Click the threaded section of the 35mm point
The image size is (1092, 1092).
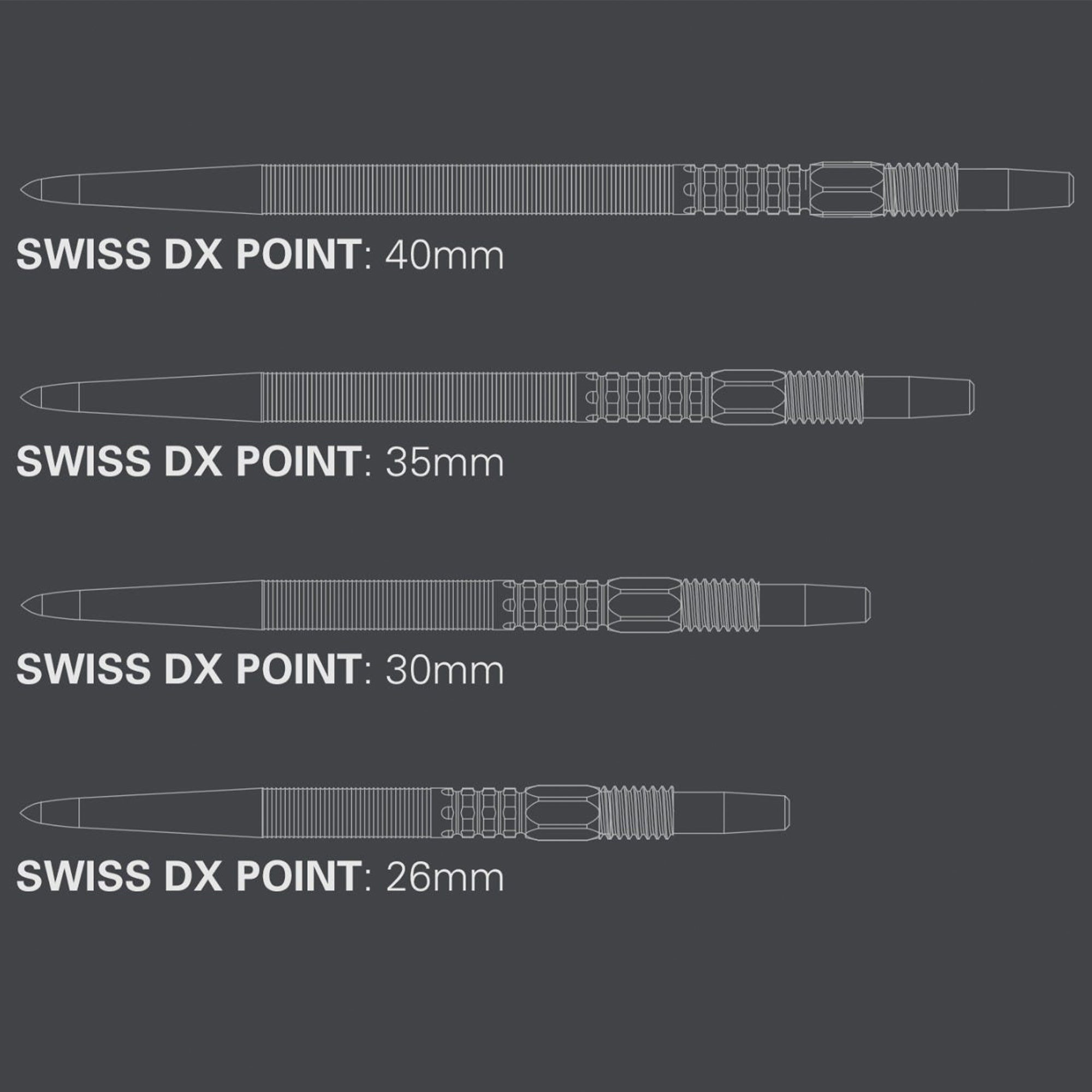[824, 397]
